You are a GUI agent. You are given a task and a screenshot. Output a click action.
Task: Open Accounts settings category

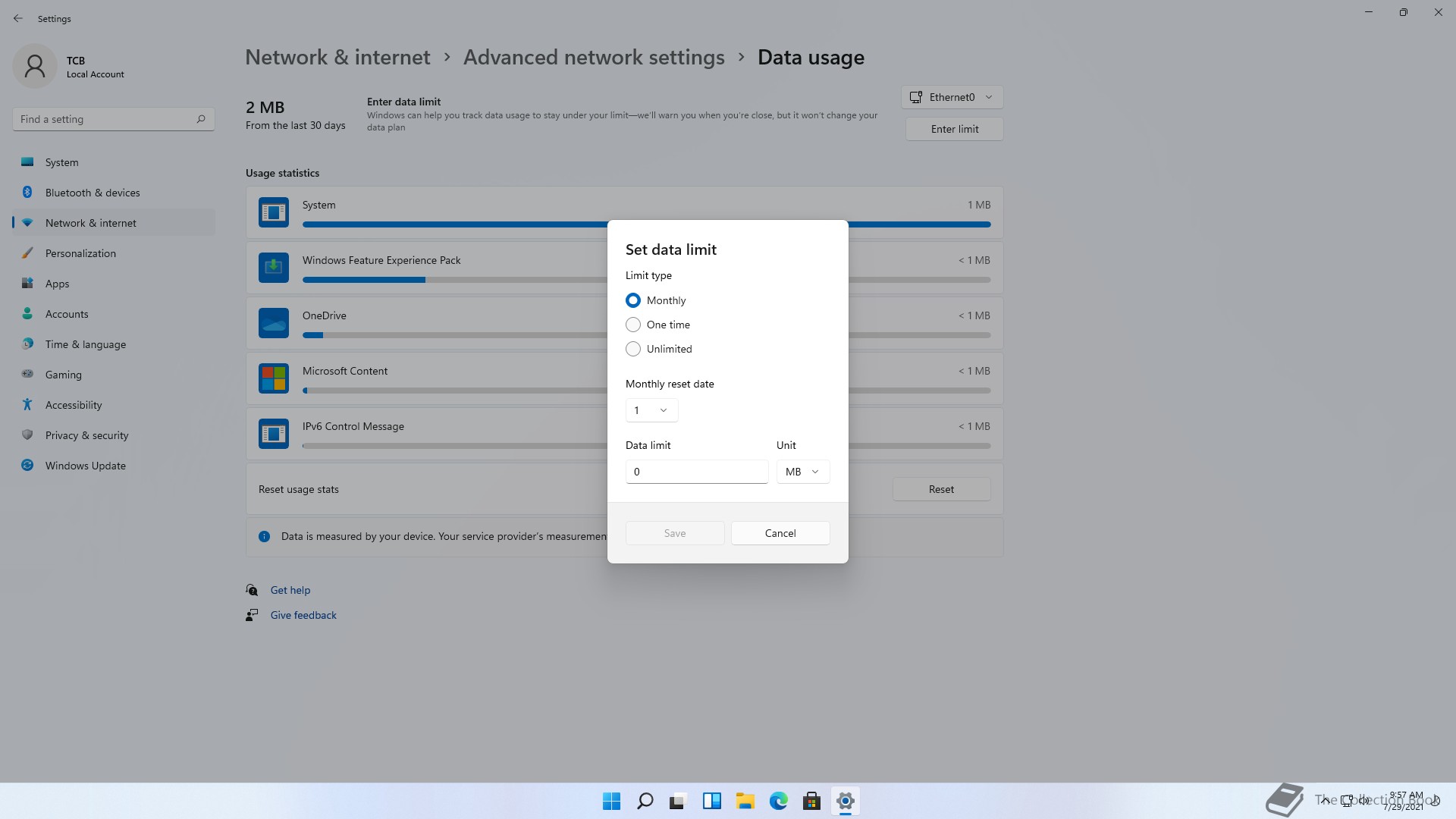click(x=114, y=314)
